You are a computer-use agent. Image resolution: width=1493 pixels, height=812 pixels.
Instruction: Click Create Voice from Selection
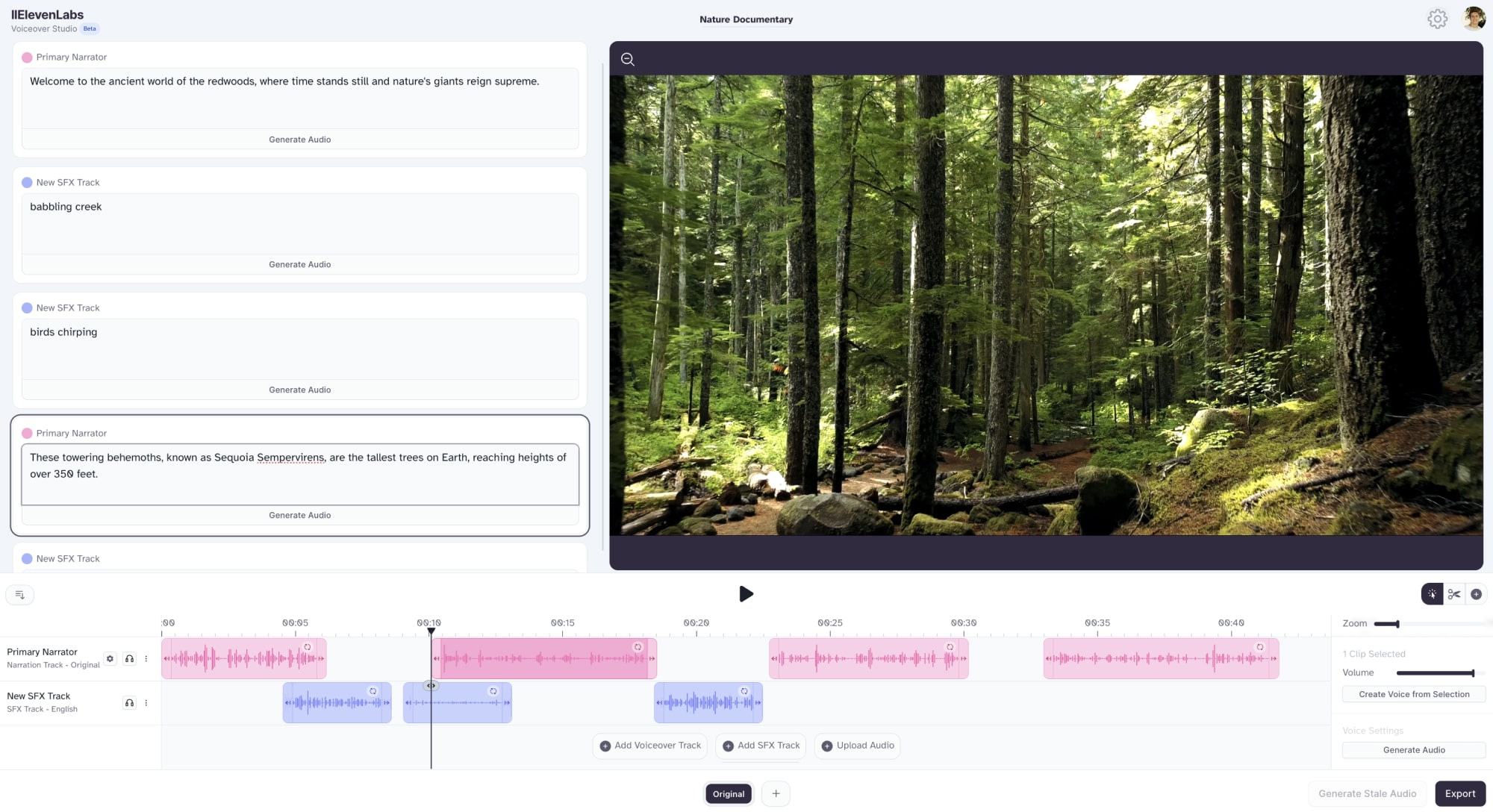pyautogui.click(x=1413, y=694)
